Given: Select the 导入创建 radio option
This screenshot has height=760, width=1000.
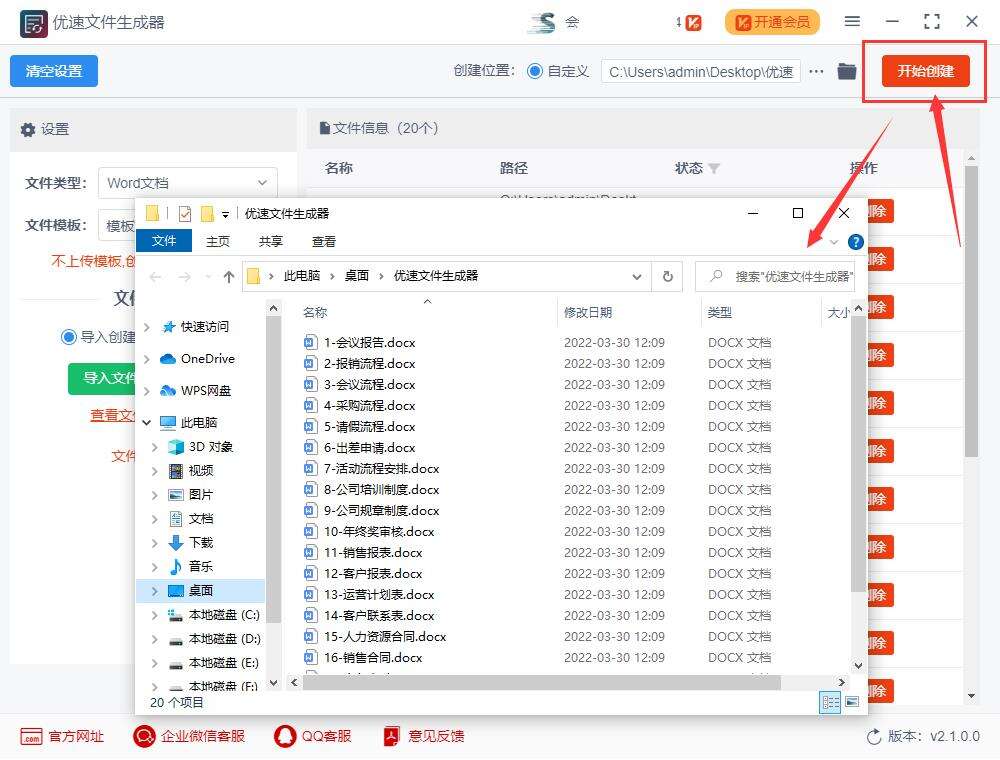Looking at the screenshot, I should (69, 337).
